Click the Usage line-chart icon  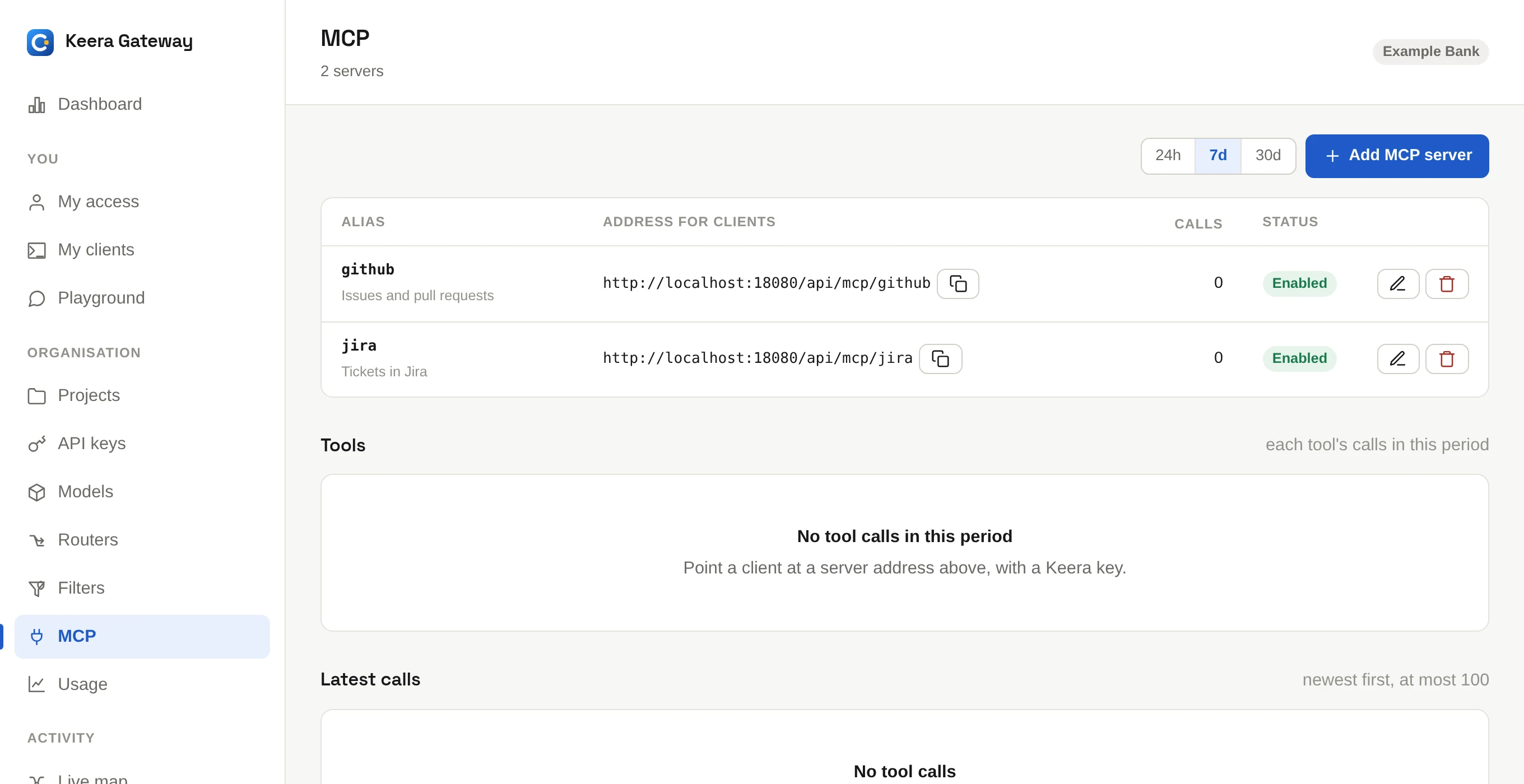click(x=36, y=684)
